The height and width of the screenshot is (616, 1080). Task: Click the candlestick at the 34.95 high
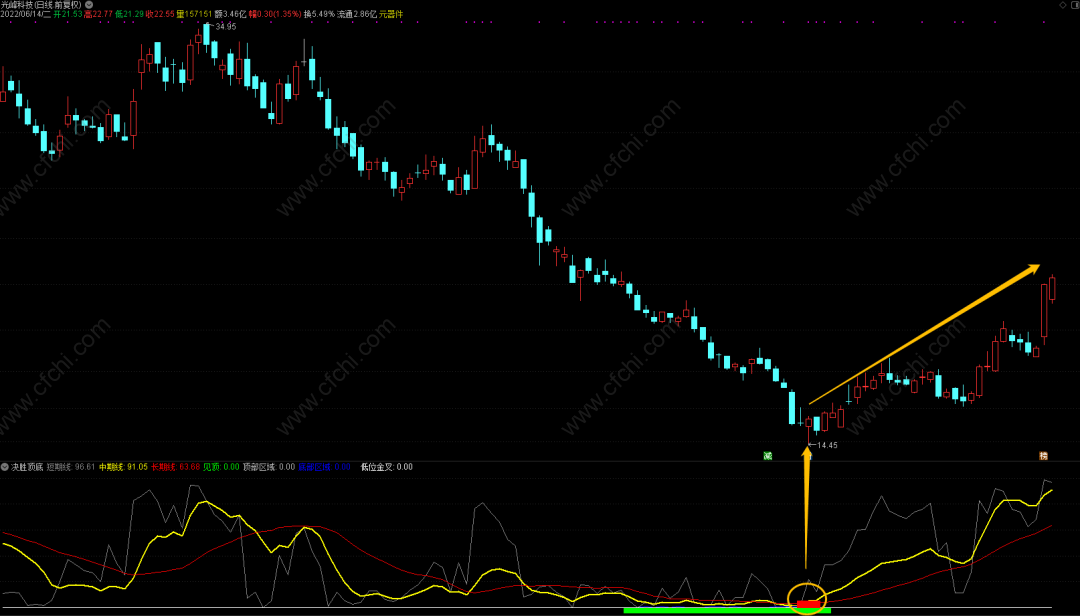[x=207, y=34]
